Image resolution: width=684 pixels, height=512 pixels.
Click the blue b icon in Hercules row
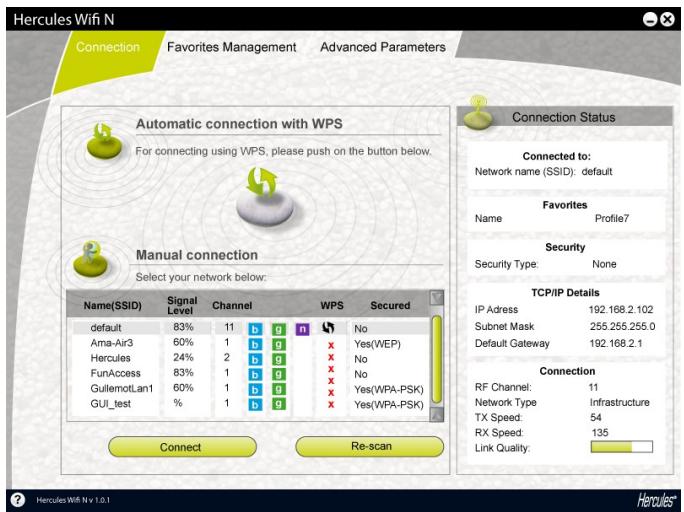[x=255, y=359]
